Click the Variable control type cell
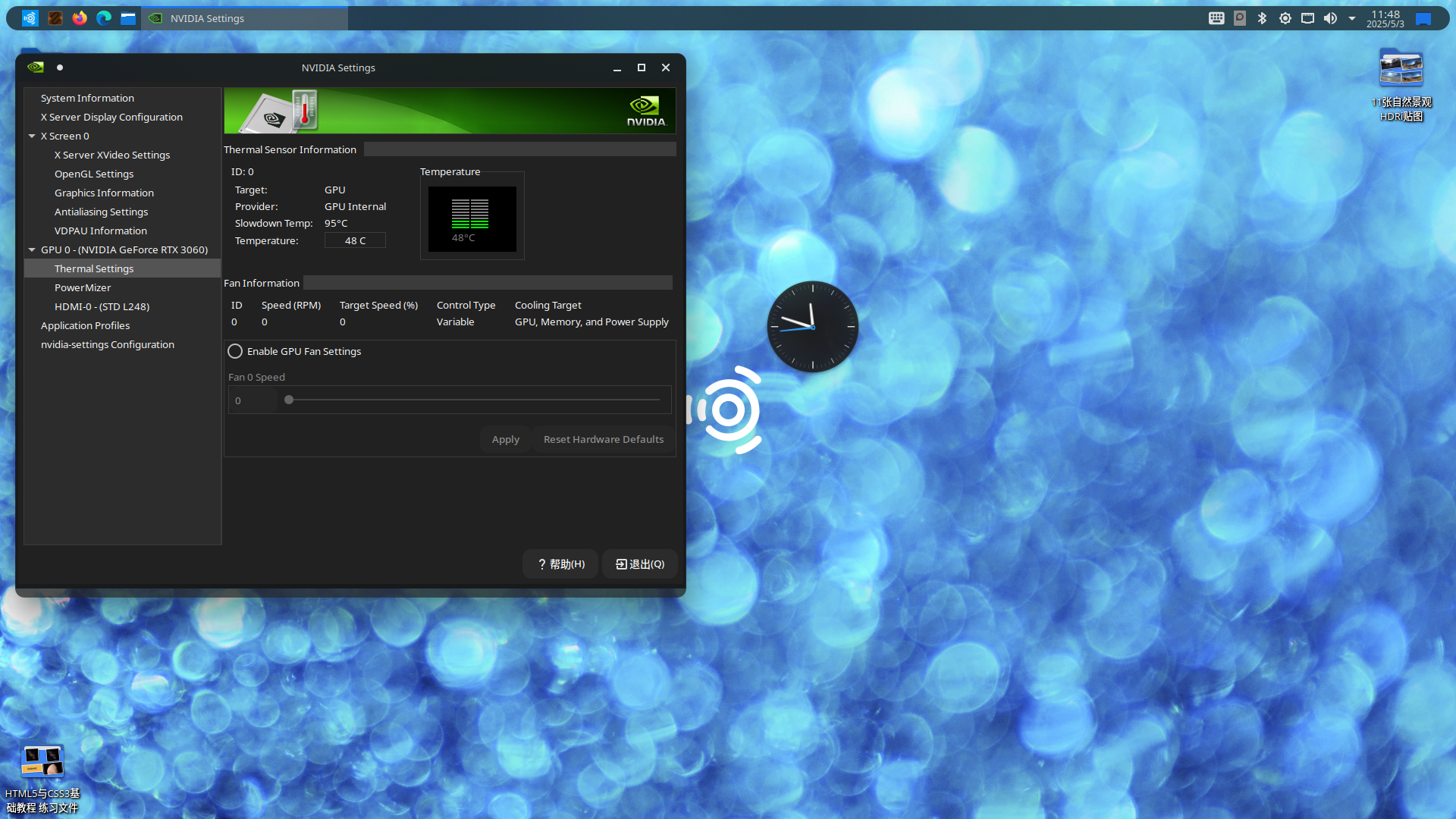This screenshot has height=819, width=1456. [455, 322]
